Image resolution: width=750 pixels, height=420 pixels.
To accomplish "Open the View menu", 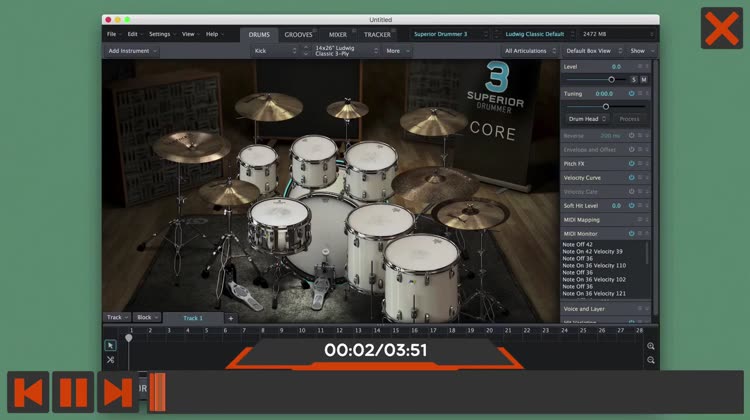I will pos(190,34).
